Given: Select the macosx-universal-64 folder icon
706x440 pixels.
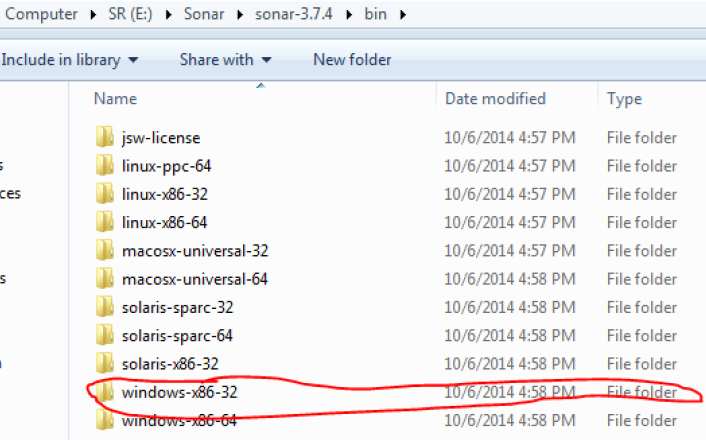Looking at the screenshot, I should [104, 278].
